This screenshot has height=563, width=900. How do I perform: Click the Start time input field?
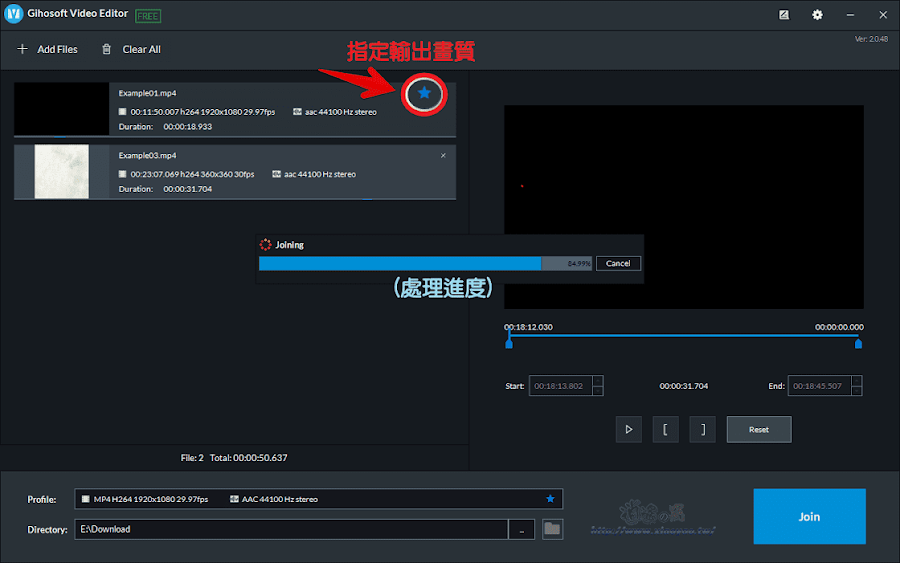(560, 386)
